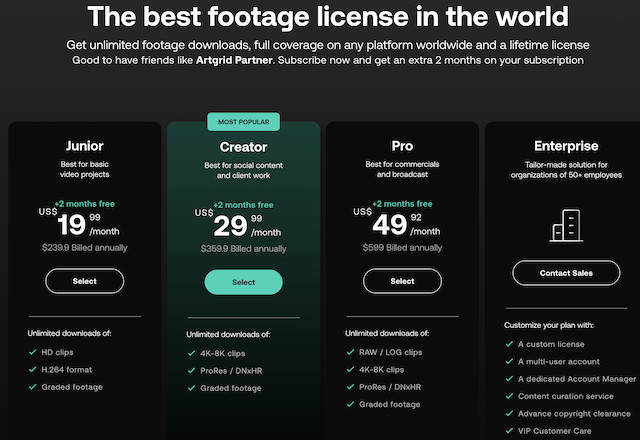Click '$599 Billed annually' text

pos(402,248)
